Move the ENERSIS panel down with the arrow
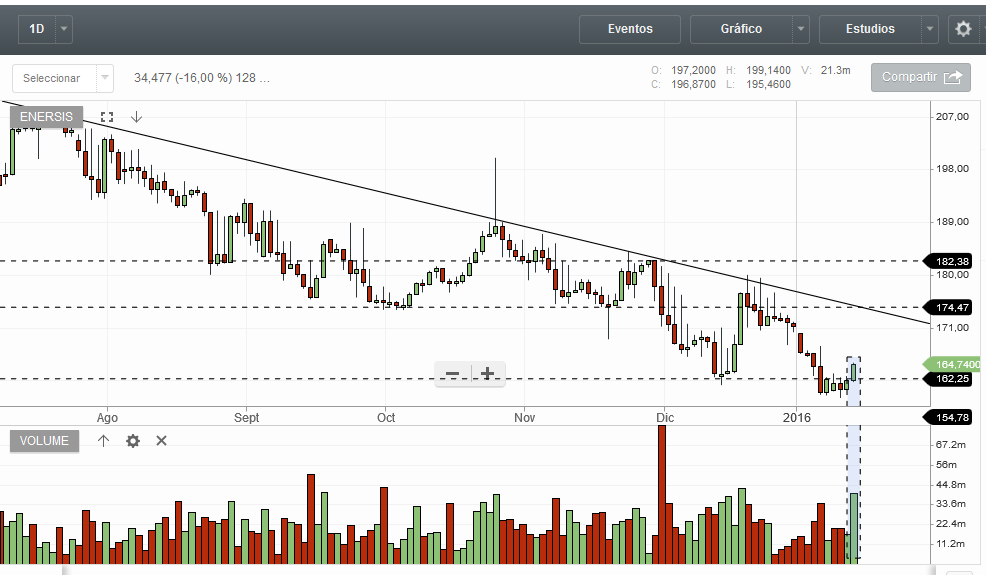 tap(136, 117)
